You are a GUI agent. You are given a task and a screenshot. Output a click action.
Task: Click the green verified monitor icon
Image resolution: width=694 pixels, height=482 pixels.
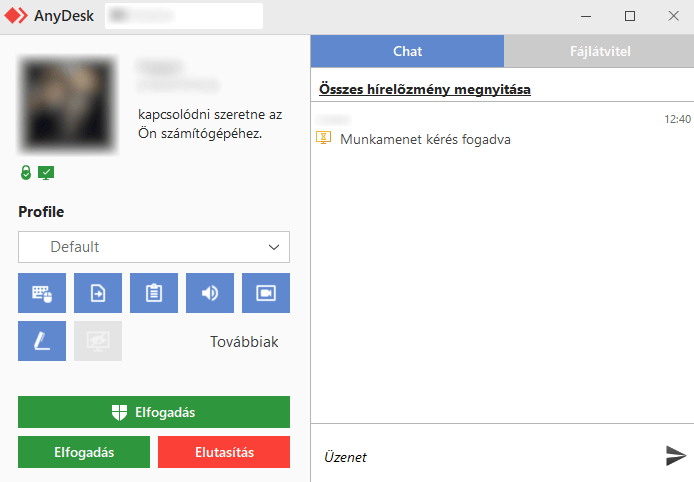[x=46, y=173]
